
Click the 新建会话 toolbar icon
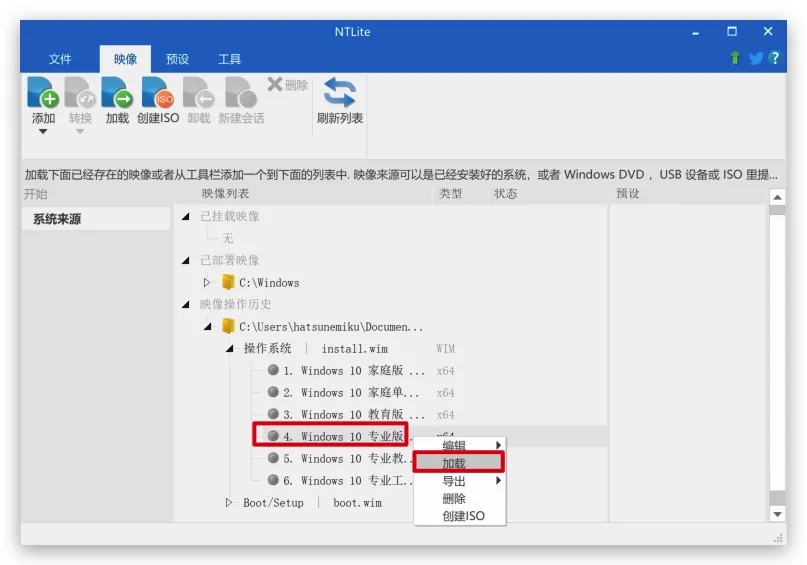click(x=241, y=93)
